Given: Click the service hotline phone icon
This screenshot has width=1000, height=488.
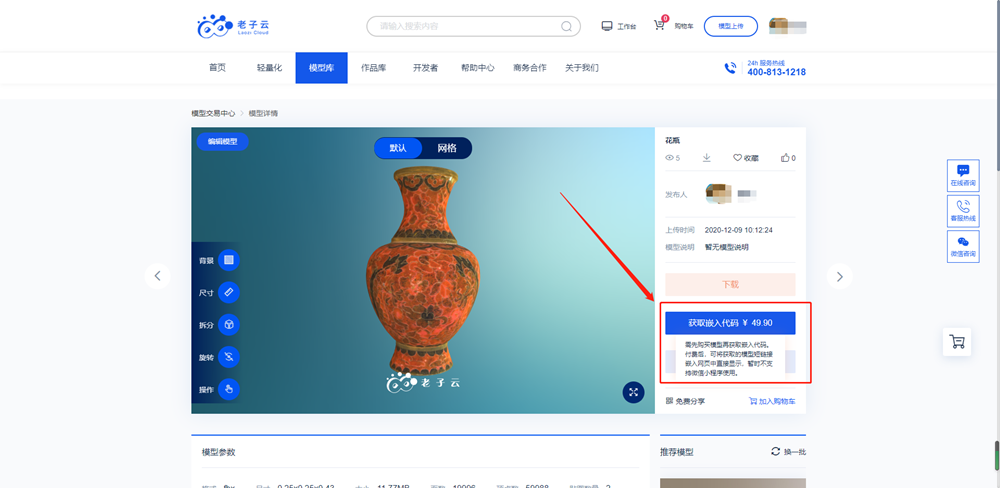Looking at the screenshot, I should 730,68.
